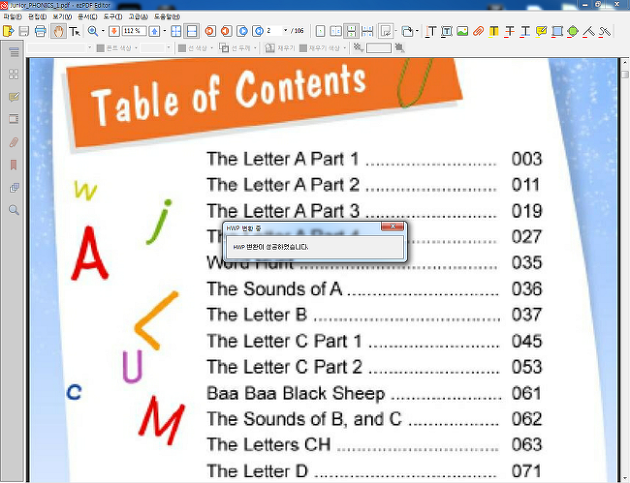Open the page extract dropdown arrow

[x=396, y=31]
